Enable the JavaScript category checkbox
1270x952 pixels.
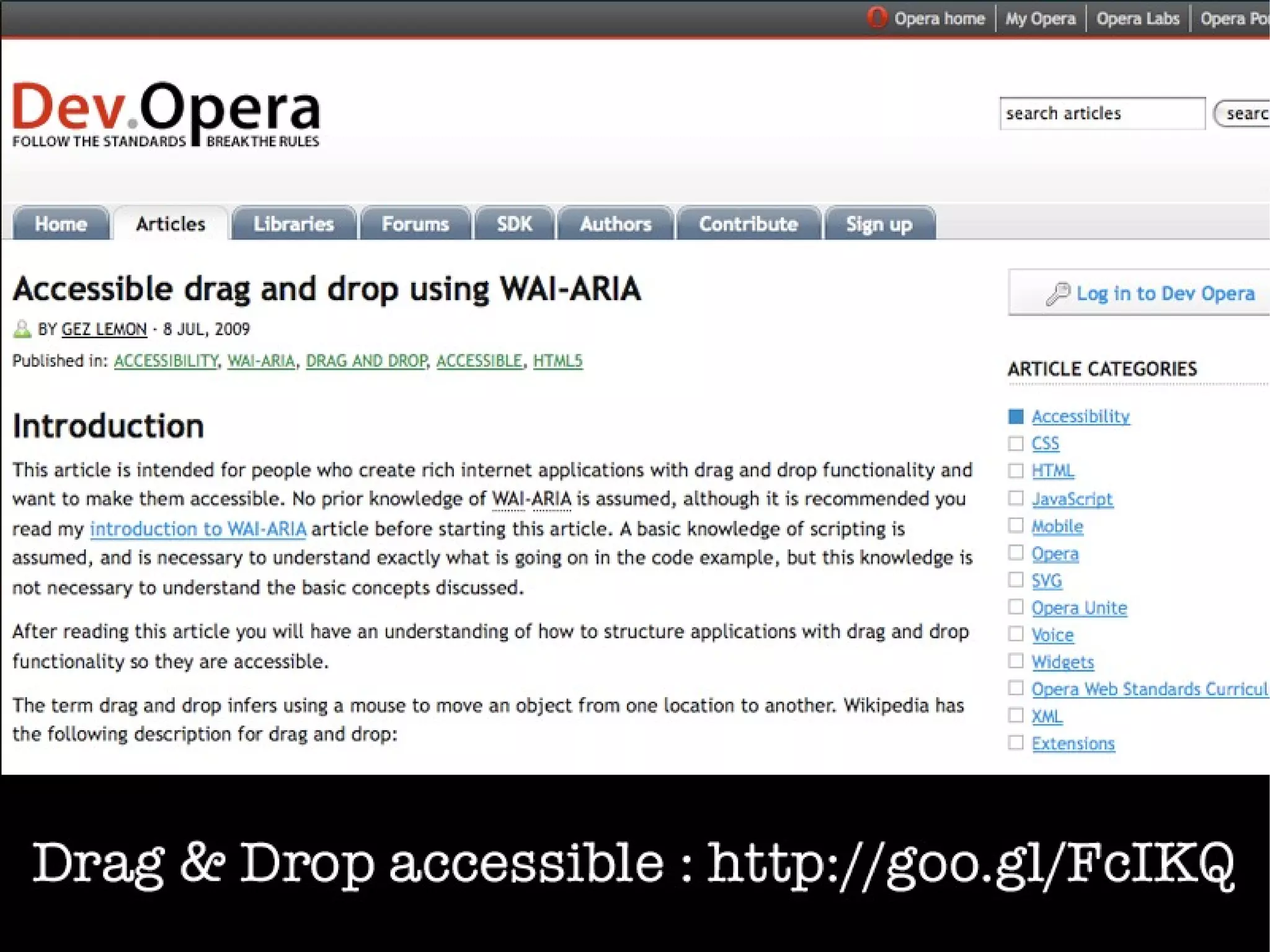coord(1016,498)
